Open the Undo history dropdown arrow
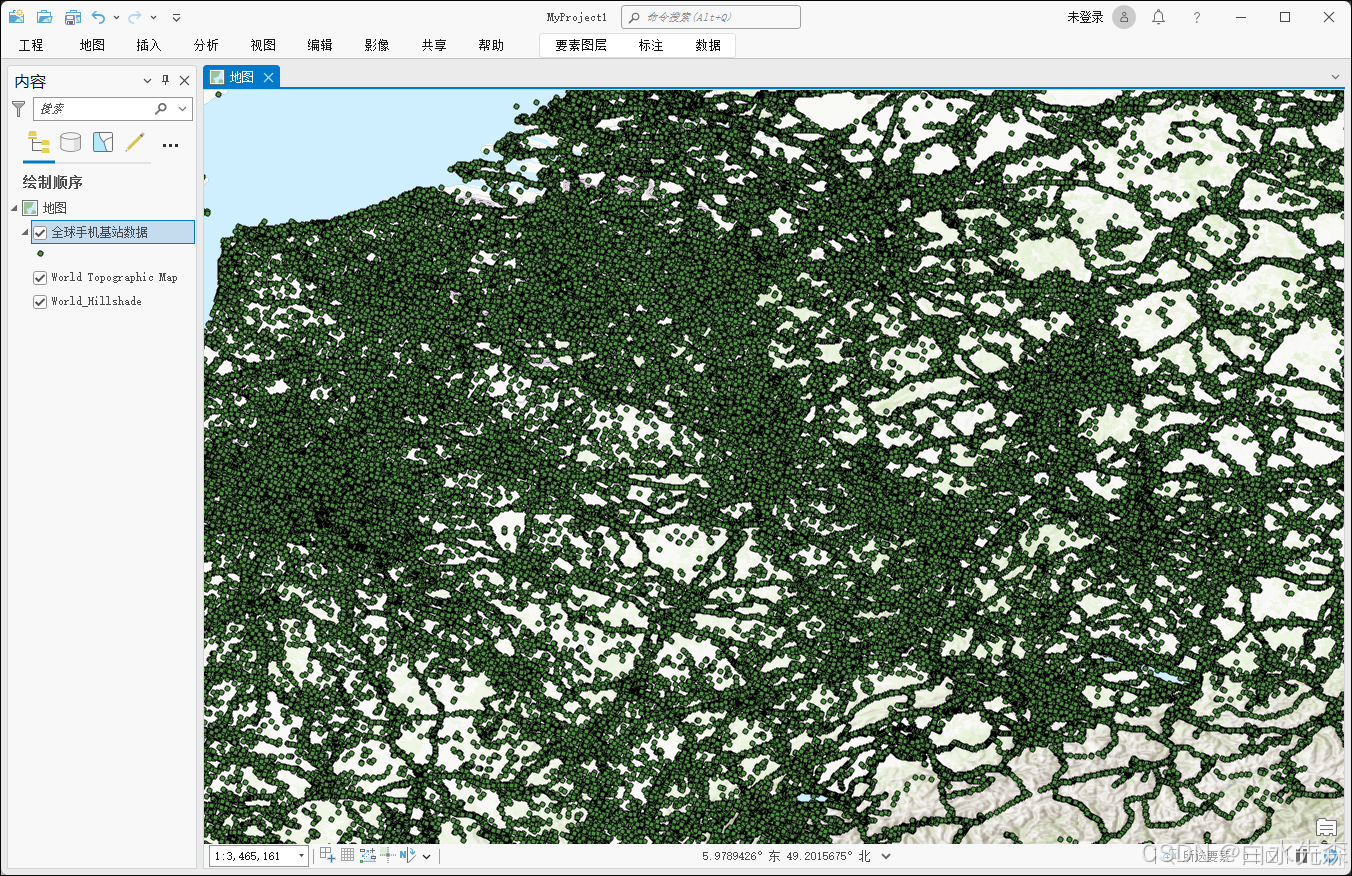1352x876 pixels. click(x=116, y=18)
